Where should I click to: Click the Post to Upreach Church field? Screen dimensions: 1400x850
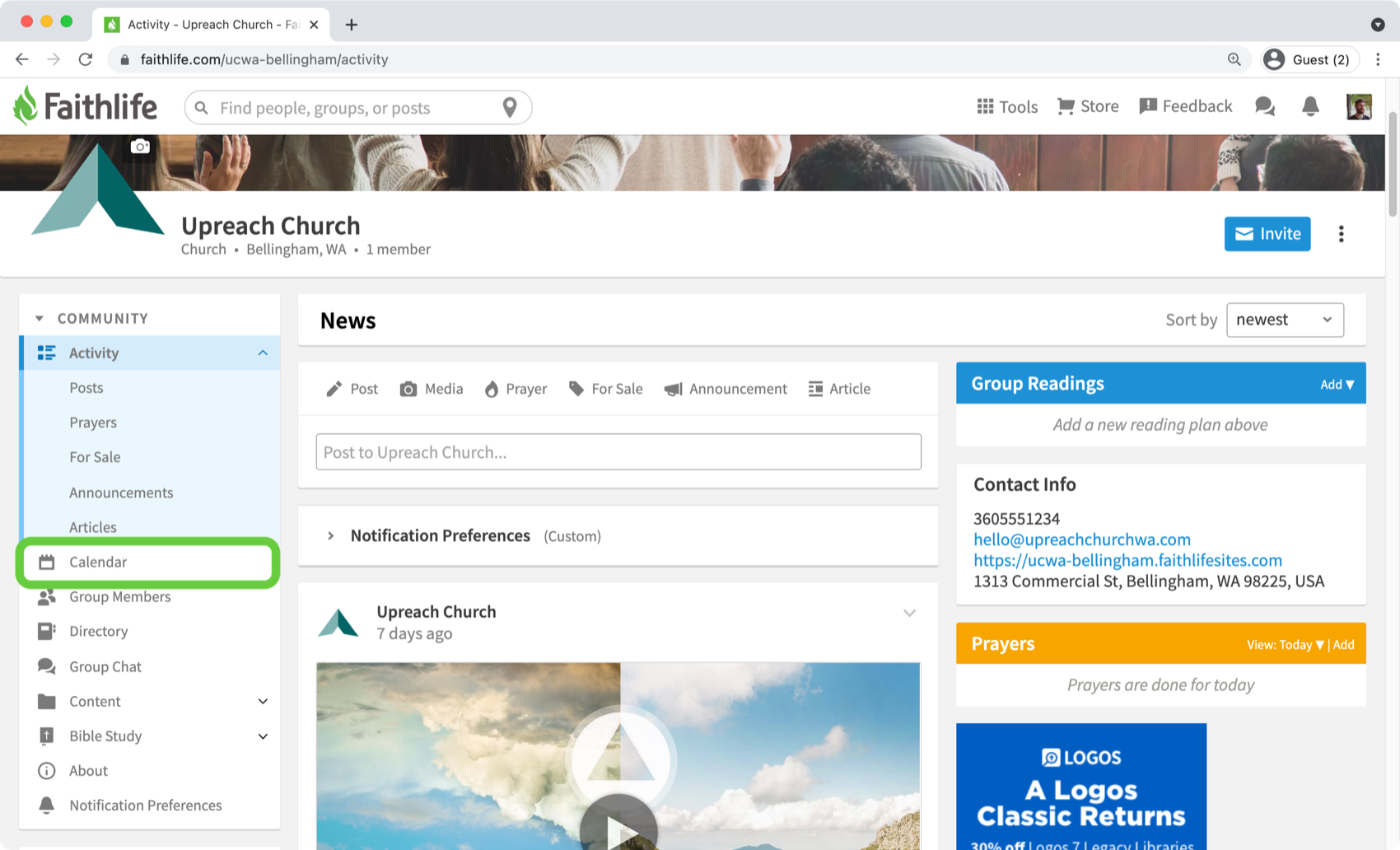tap(618, 452)
